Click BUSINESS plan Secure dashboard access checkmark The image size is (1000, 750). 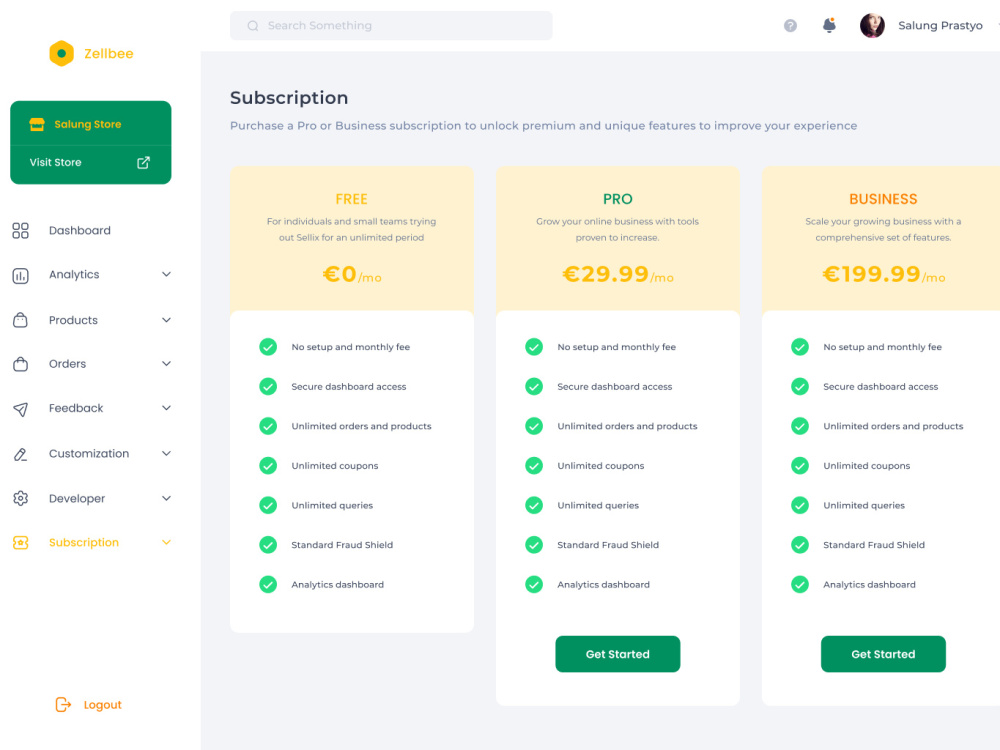click(x=800, y=386)
